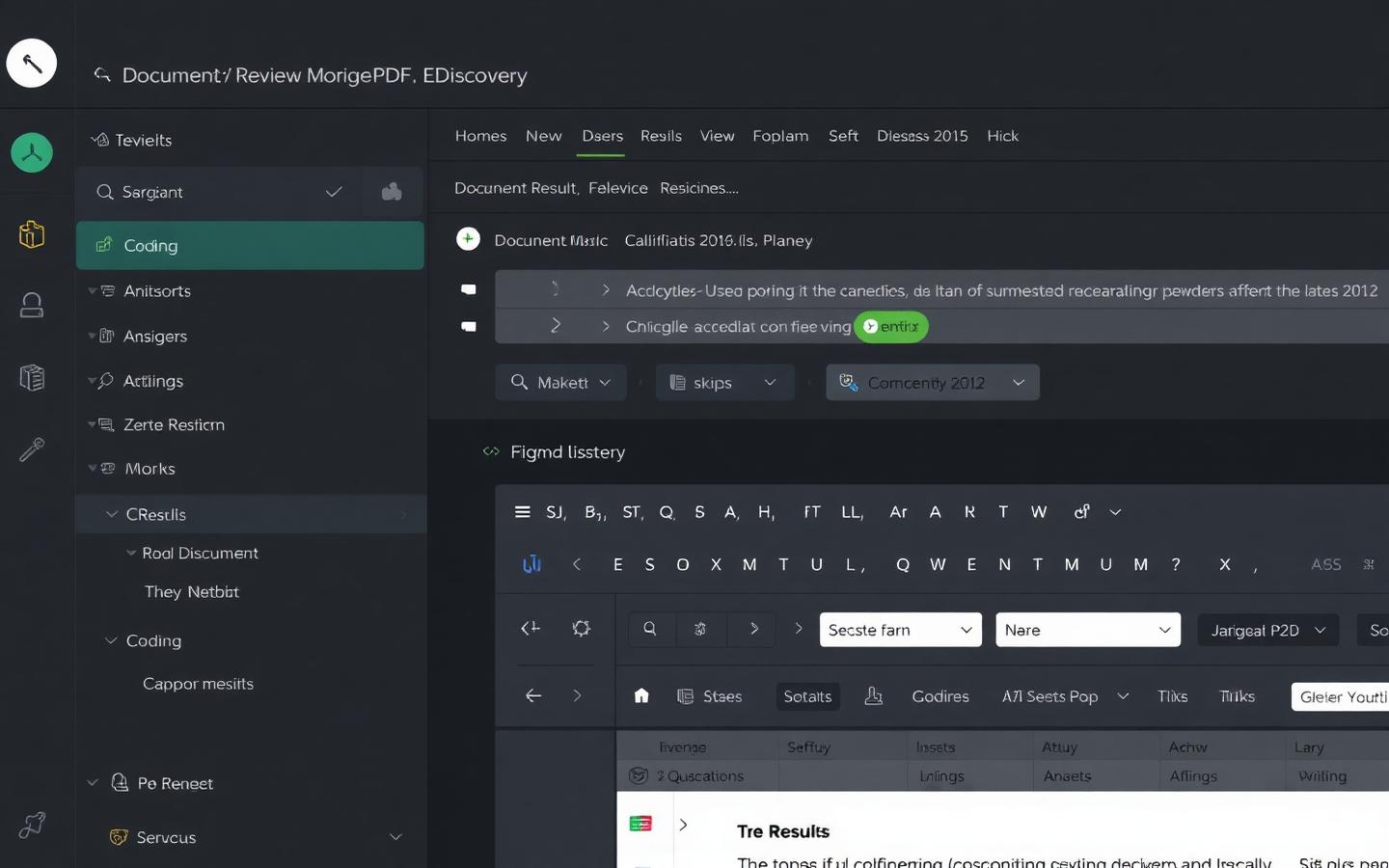Screen dimensions: 1389x868
Task: Click the gear settings icon in toolbar
Action: 581,629
